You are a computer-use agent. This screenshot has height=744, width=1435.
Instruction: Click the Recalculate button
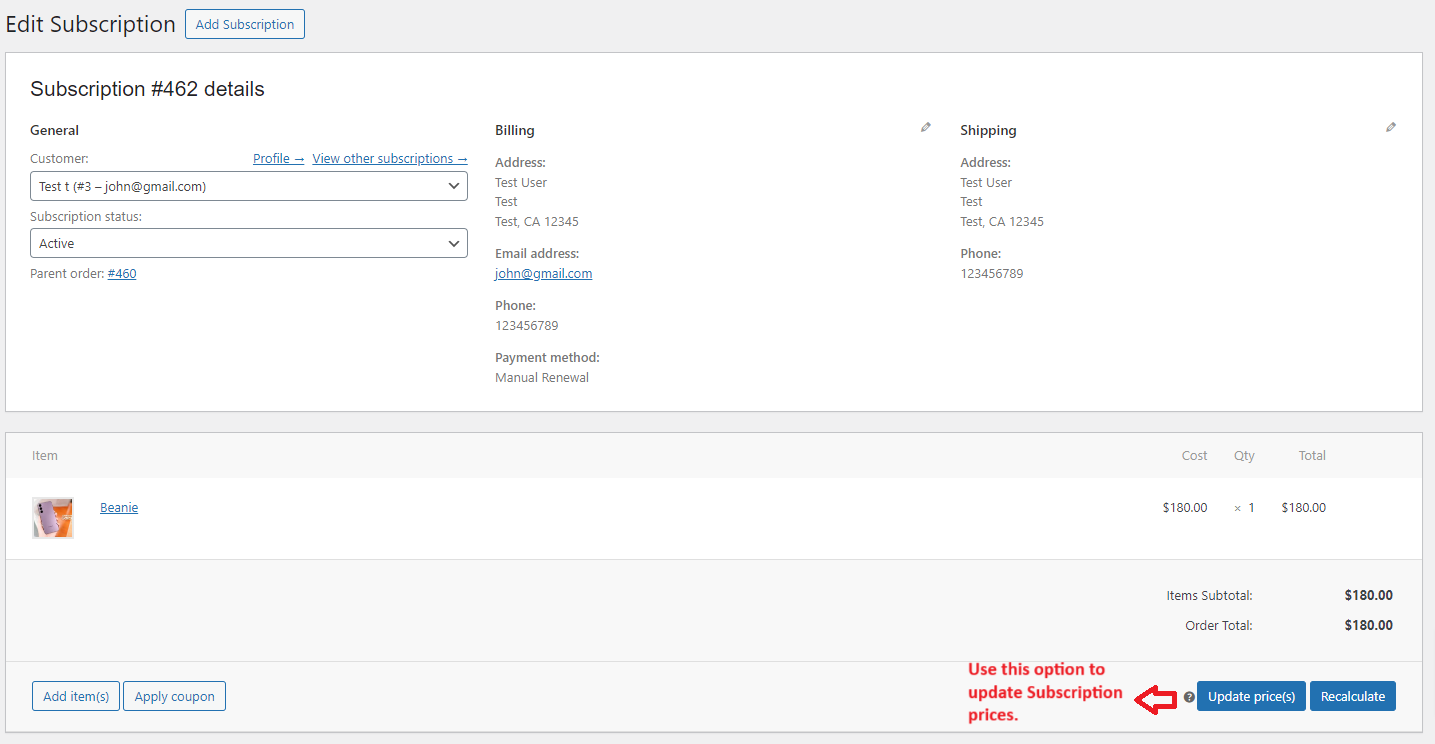click(x=1352, y=696)
